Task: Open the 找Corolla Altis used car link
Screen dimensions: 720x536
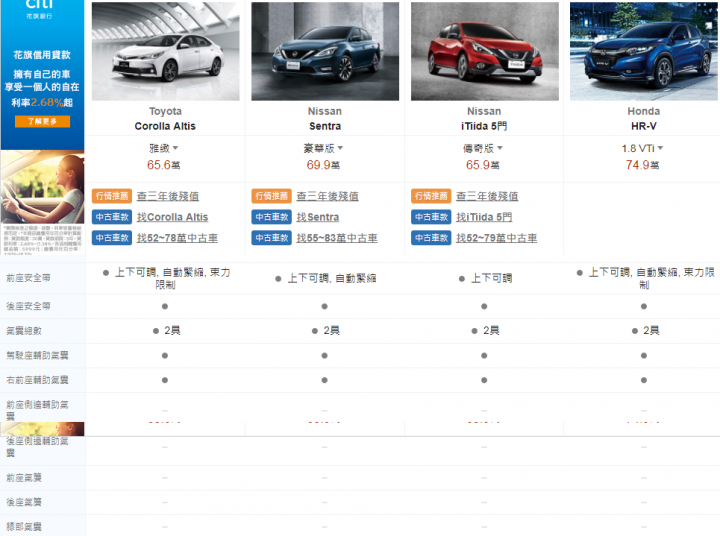Action: point(172,217)
